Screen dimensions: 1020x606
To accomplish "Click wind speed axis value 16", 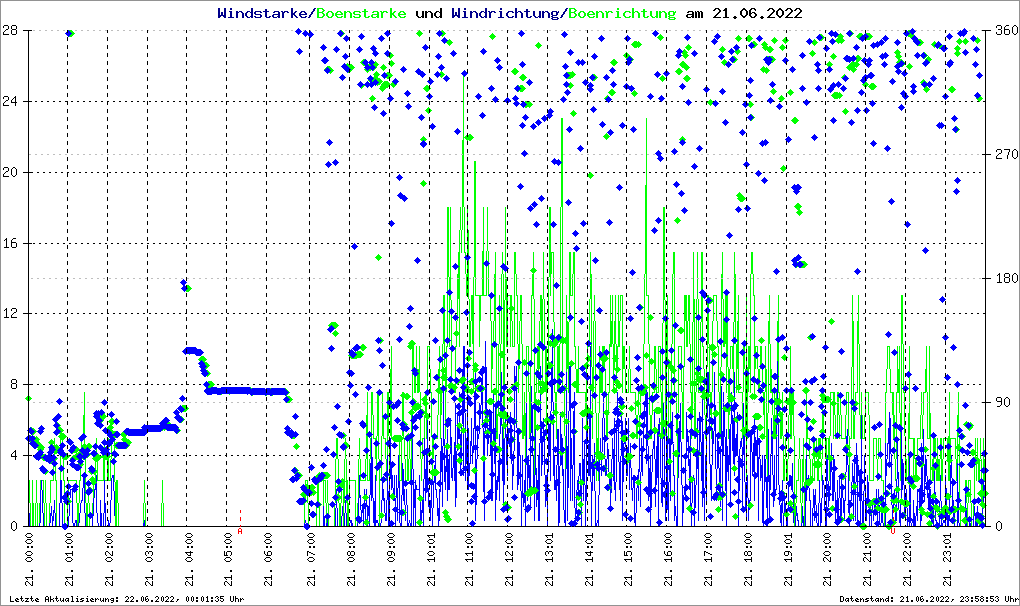I will click(9, 243).
